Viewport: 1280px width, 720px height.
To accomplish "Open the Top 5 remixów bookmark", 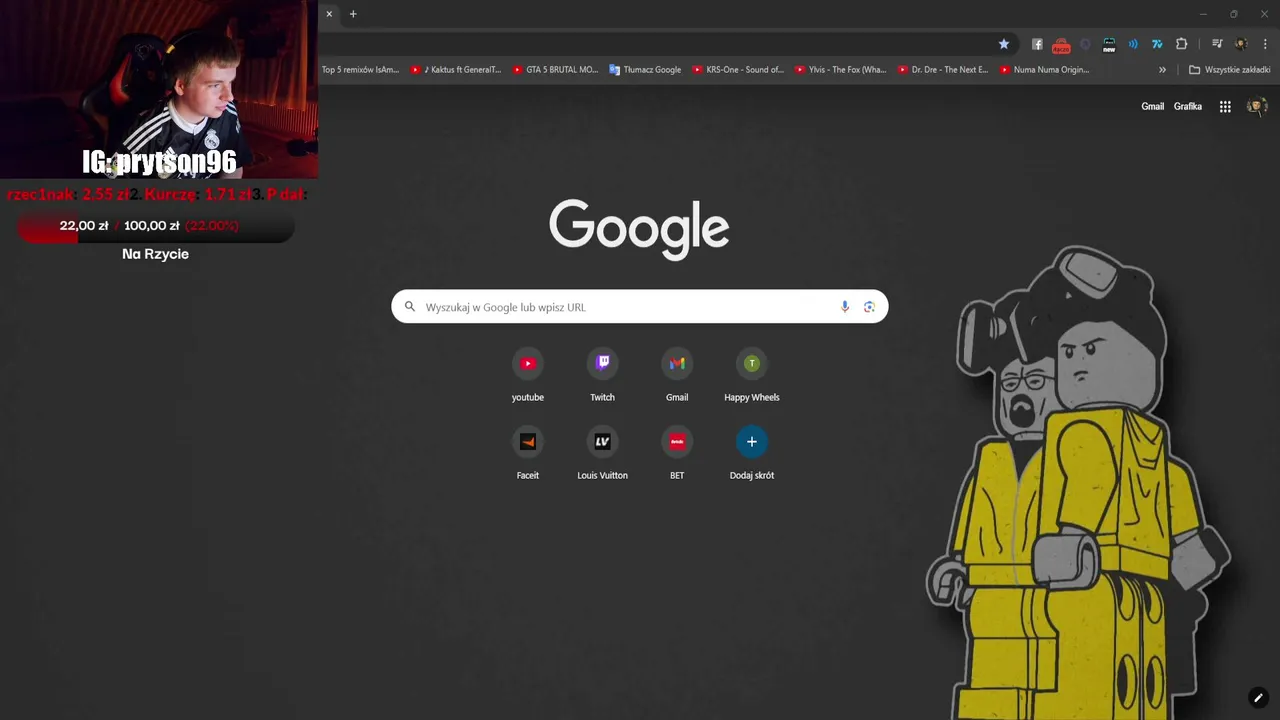I will tap(360, 70).
